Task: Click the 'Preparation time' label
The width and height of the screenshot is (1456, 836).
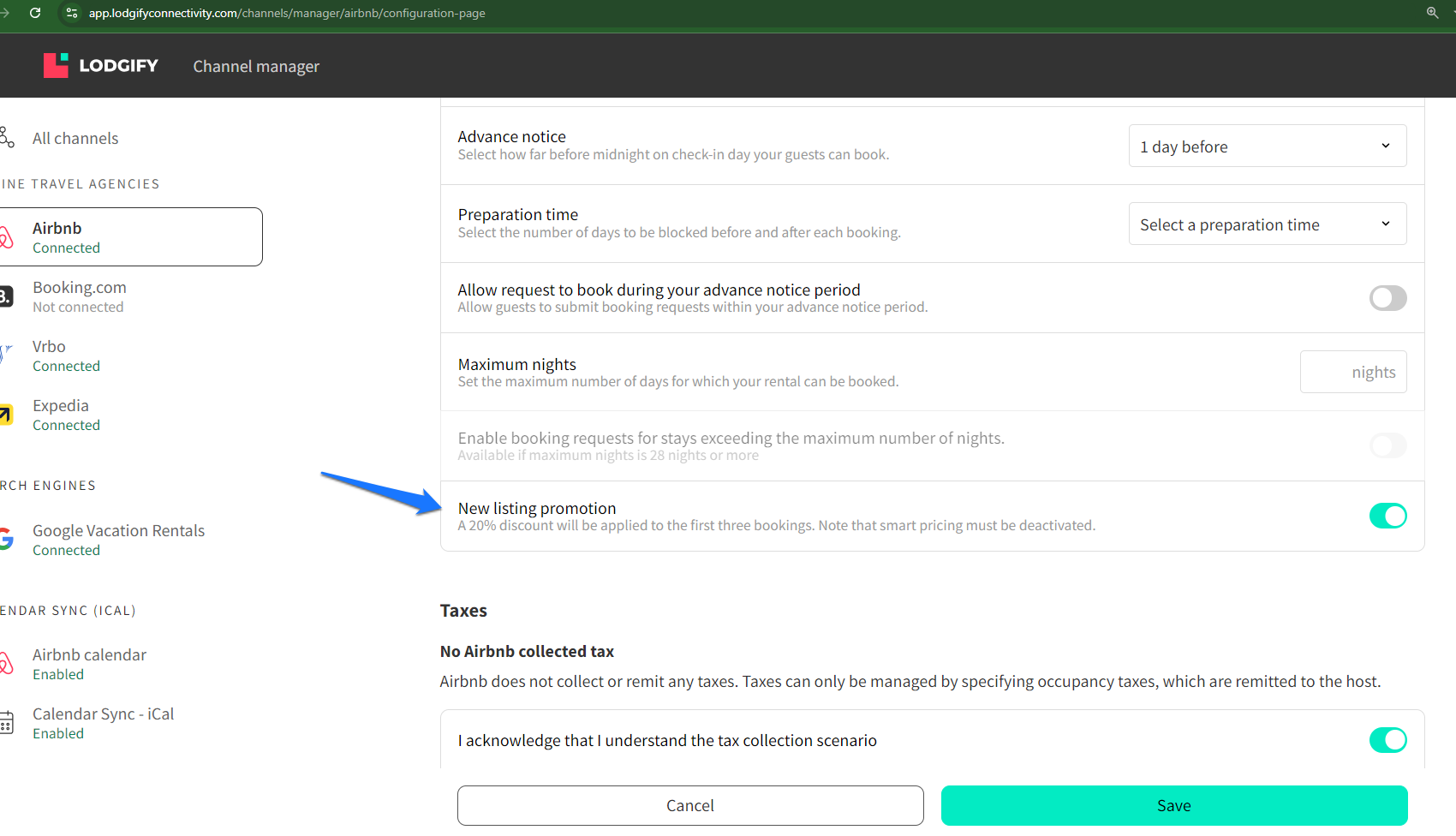Action: pos(518,214)
